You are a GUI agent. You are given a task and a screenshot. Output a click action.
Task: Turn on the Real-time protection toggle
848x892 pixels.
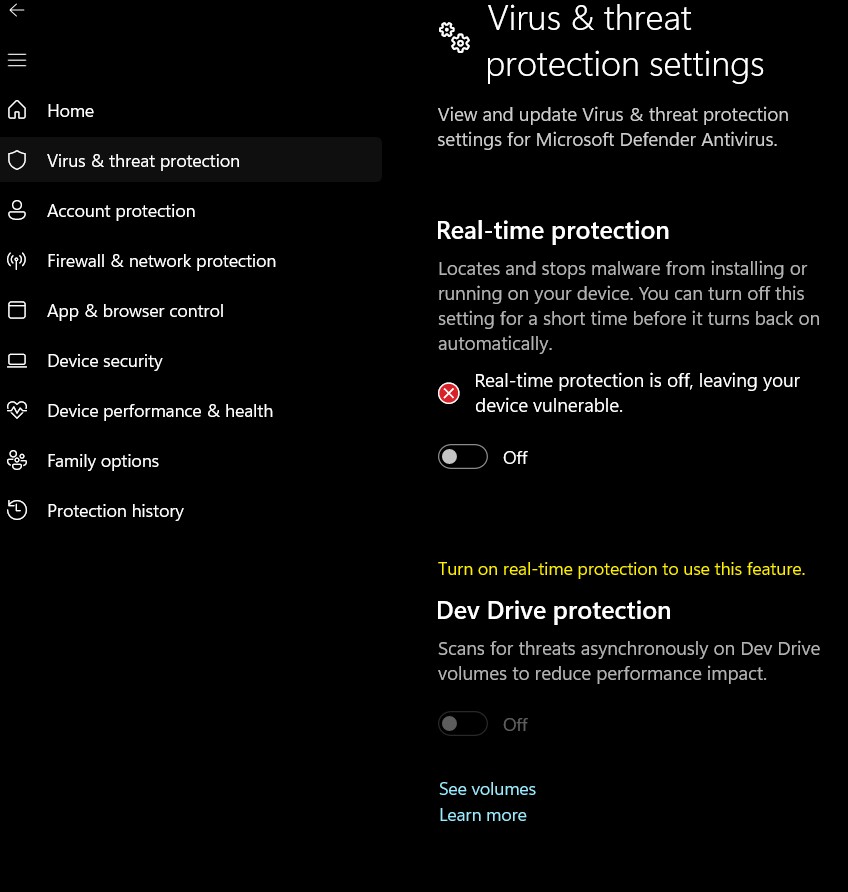(x=463, y=457)
